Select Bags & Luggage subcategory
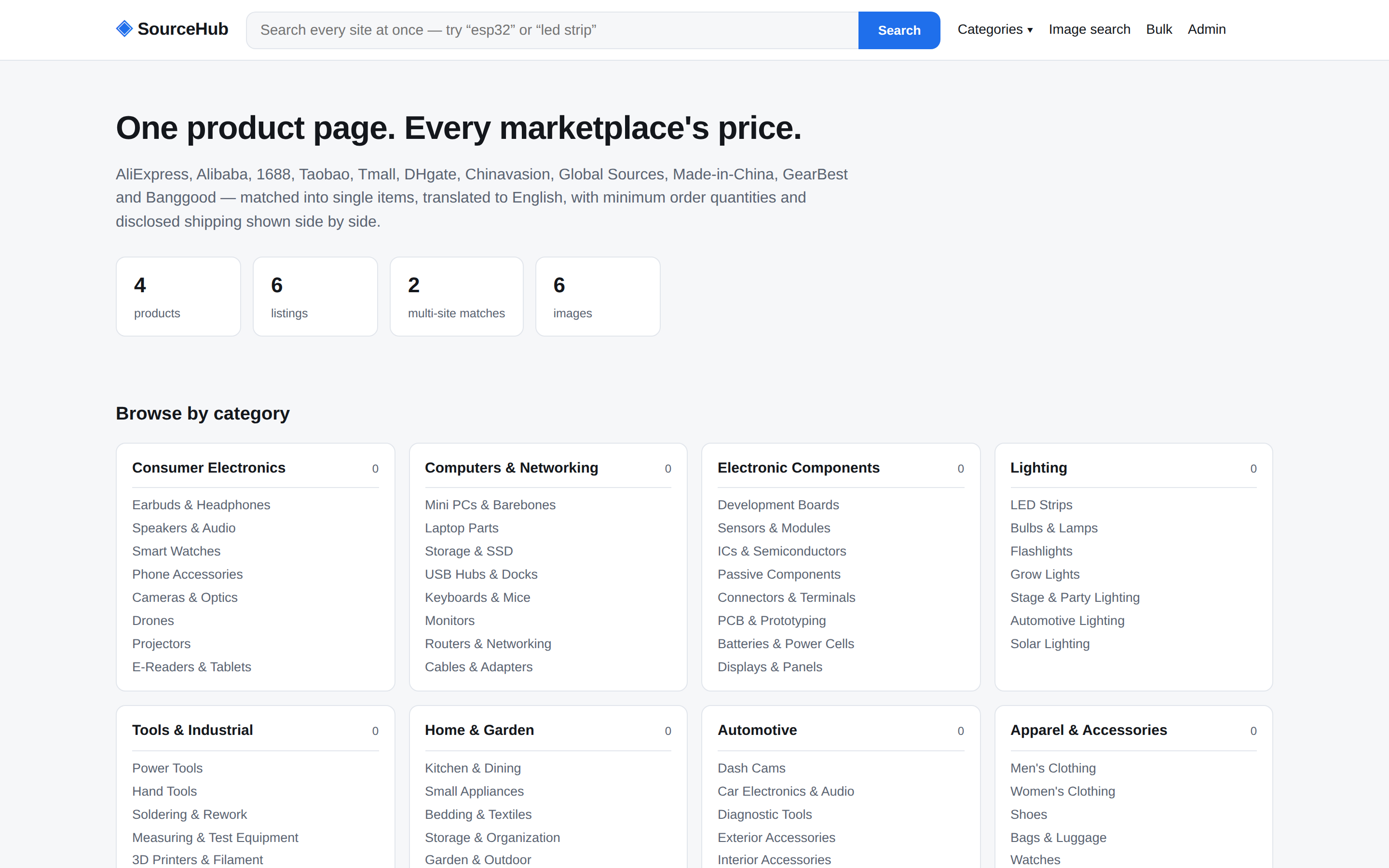Screen dimensions: 1389x868 [1058, 838]
